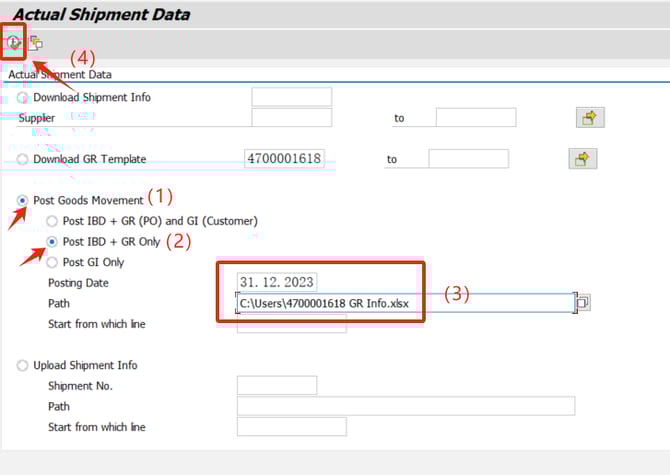This screenshot has height=475, width=670.
Task: Open file browse help next to Path
Action: click(x=583, y=302)
